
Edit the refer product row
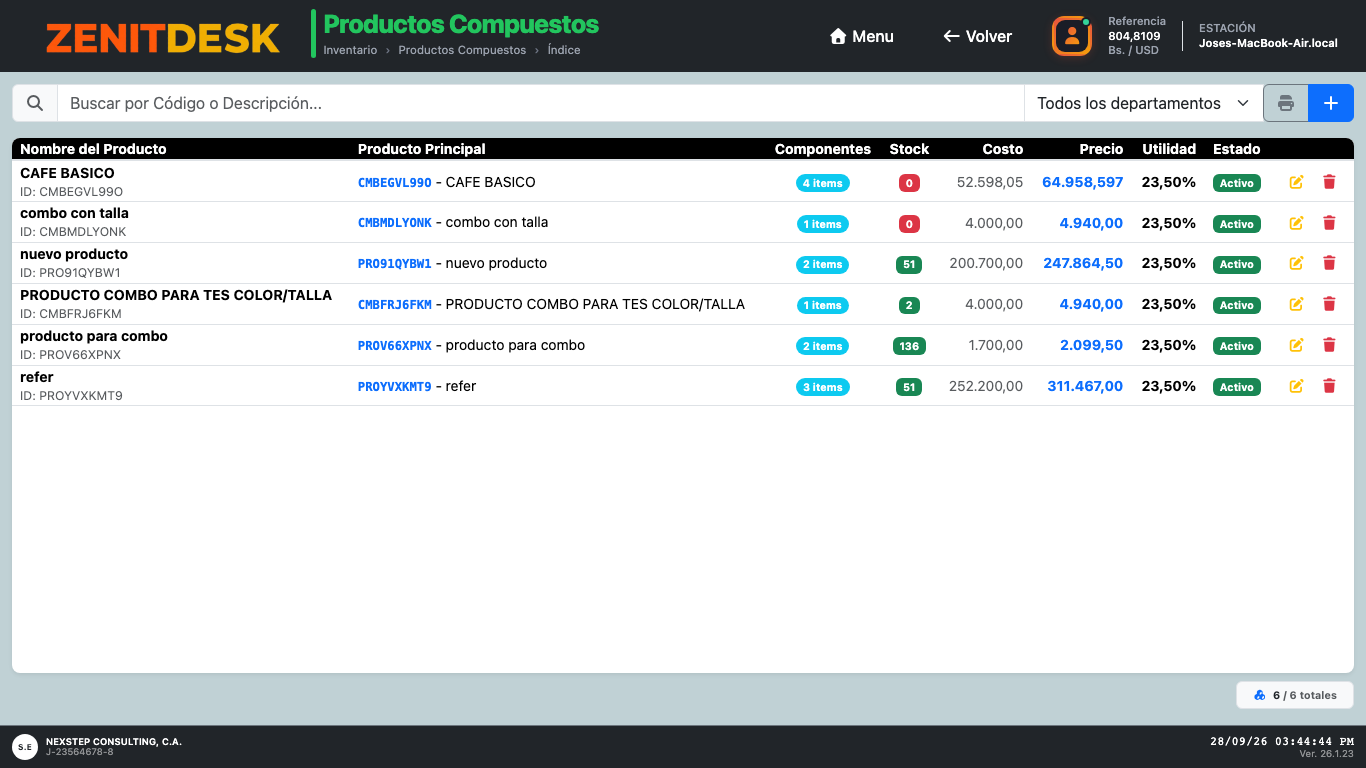coord(1296,386)
